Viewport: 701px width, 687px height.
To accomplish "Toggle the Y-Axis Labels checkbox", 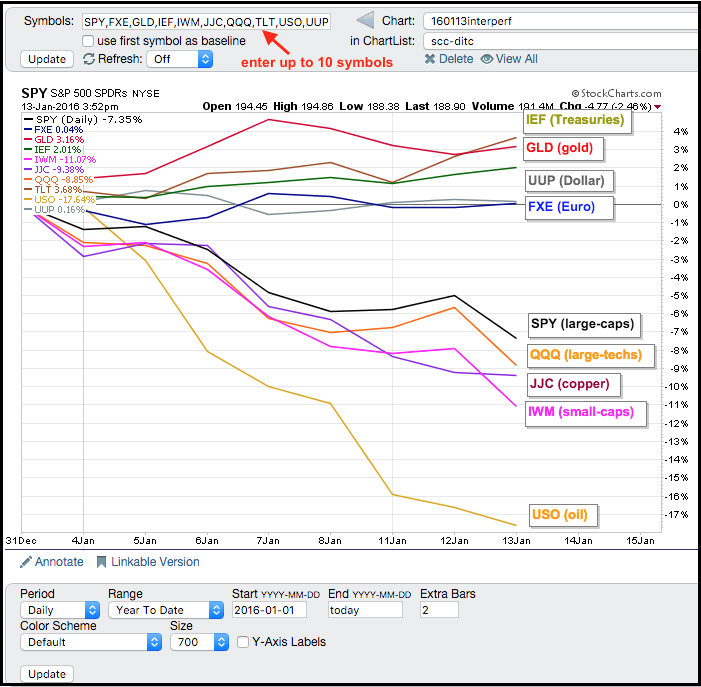I will pos(241,642).
